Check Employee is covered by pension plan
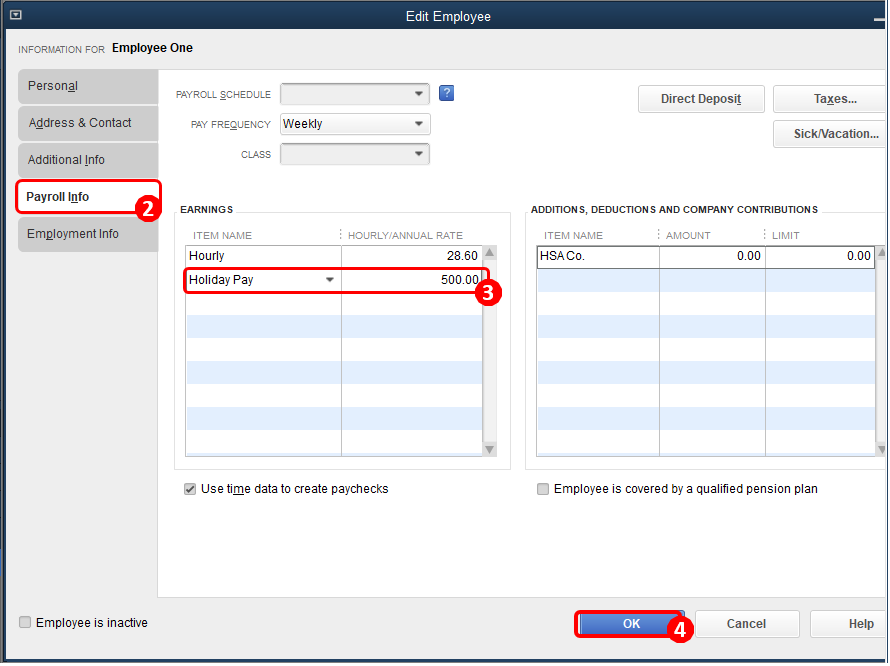Screen dimensions: 890x666 pos(543,490)
